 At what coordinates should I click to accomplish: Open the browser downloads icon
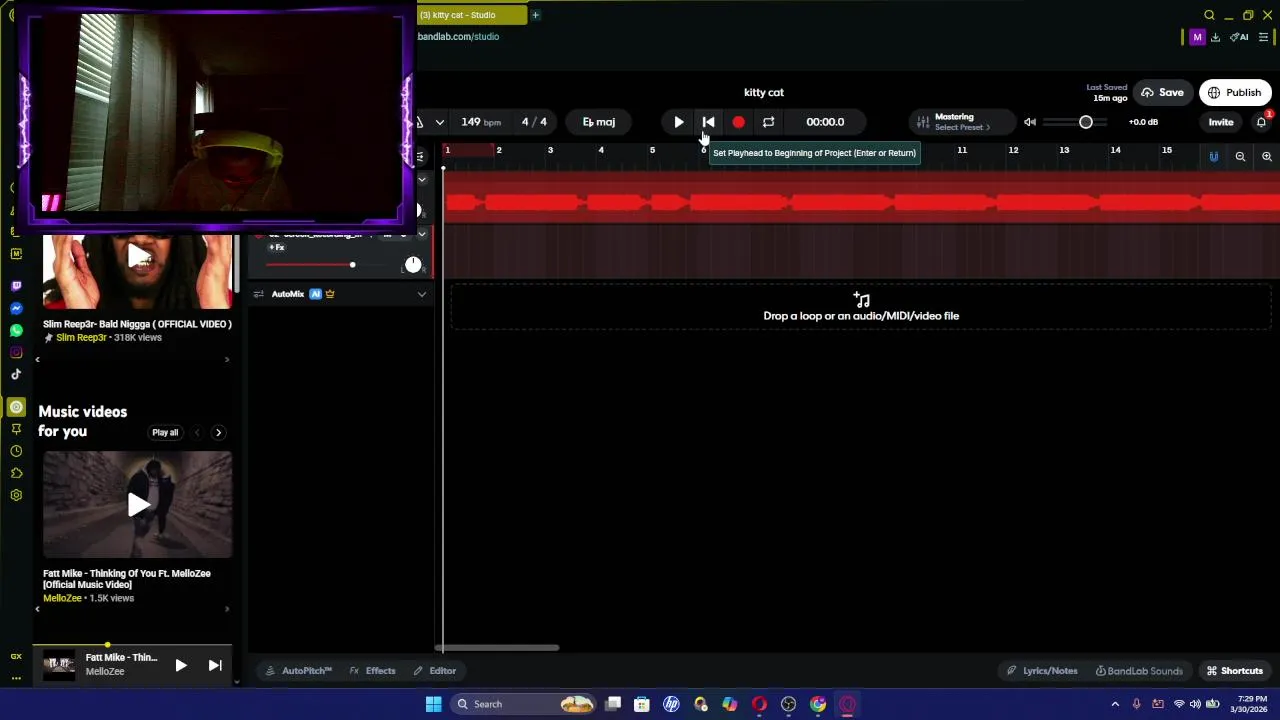point(1215,37)
